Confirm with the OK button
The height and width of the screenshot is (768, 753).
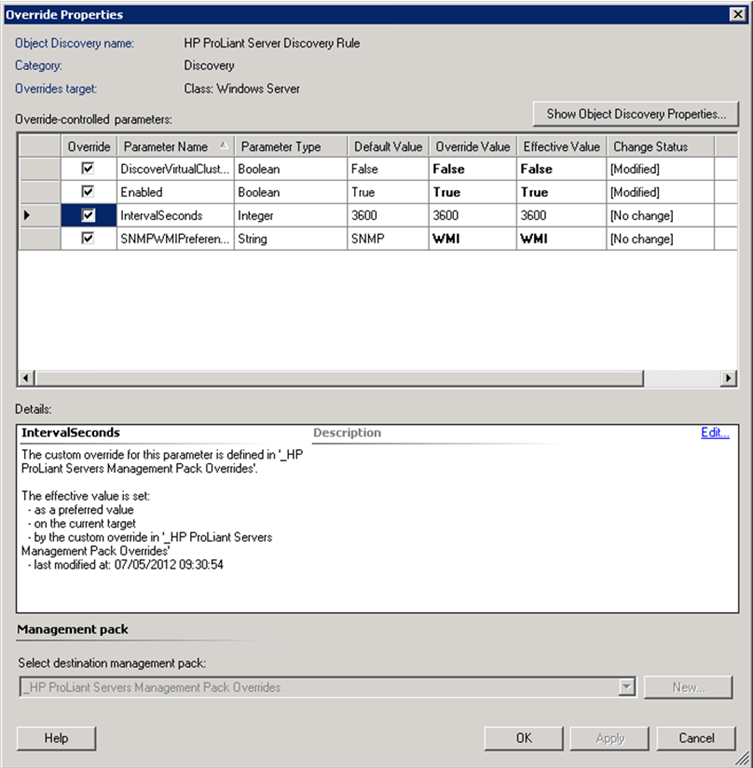(x=524, y=738)
